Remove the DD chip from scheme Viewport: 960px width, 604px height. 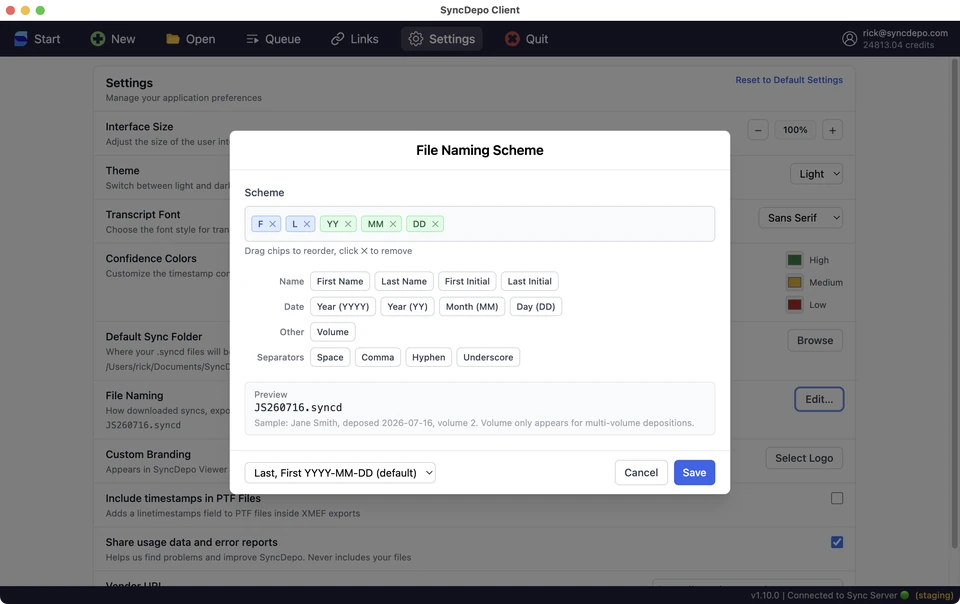pos(435,224)
